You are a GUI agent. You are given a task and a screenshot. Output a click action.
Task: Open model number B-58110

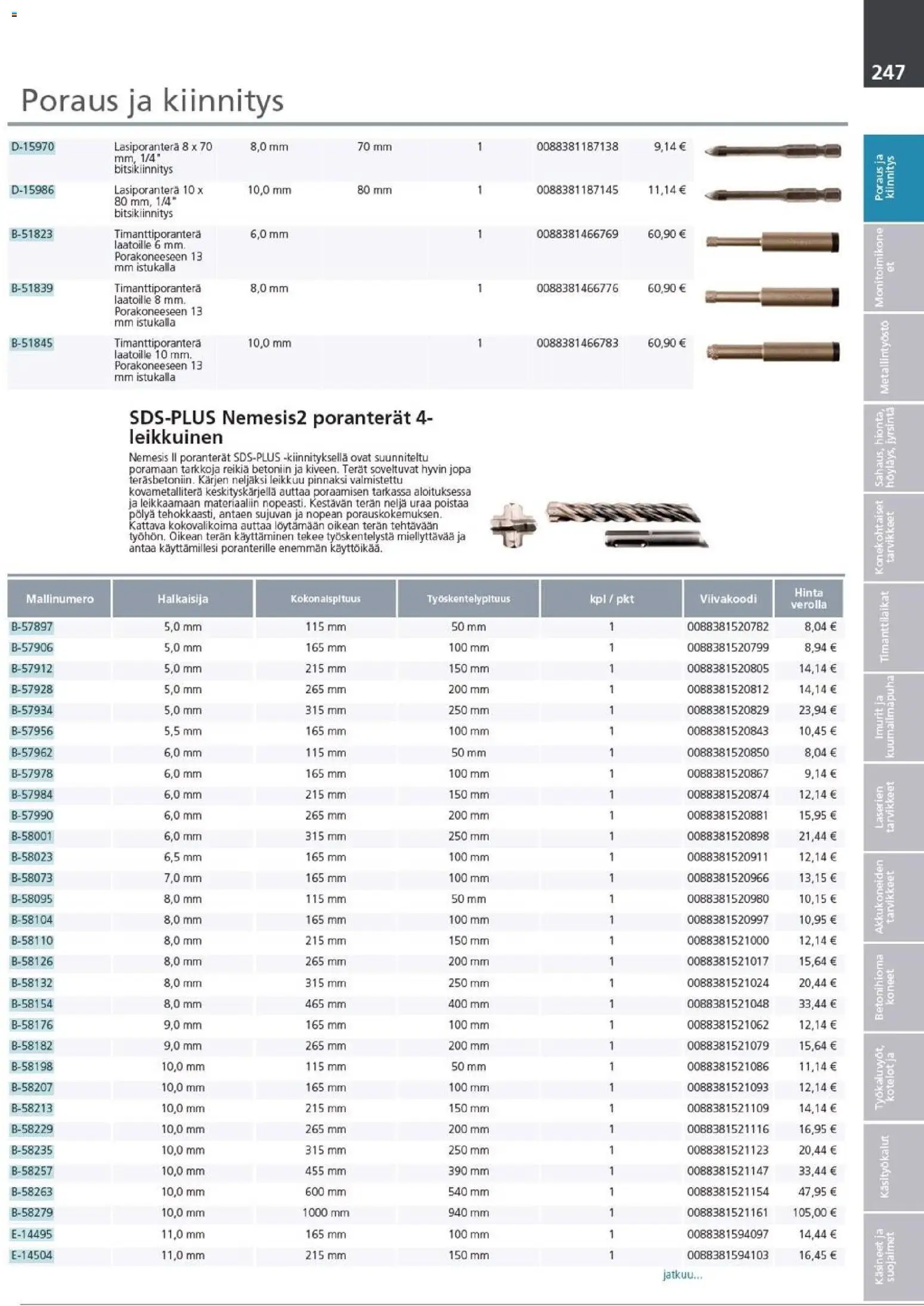pos(32,941)
